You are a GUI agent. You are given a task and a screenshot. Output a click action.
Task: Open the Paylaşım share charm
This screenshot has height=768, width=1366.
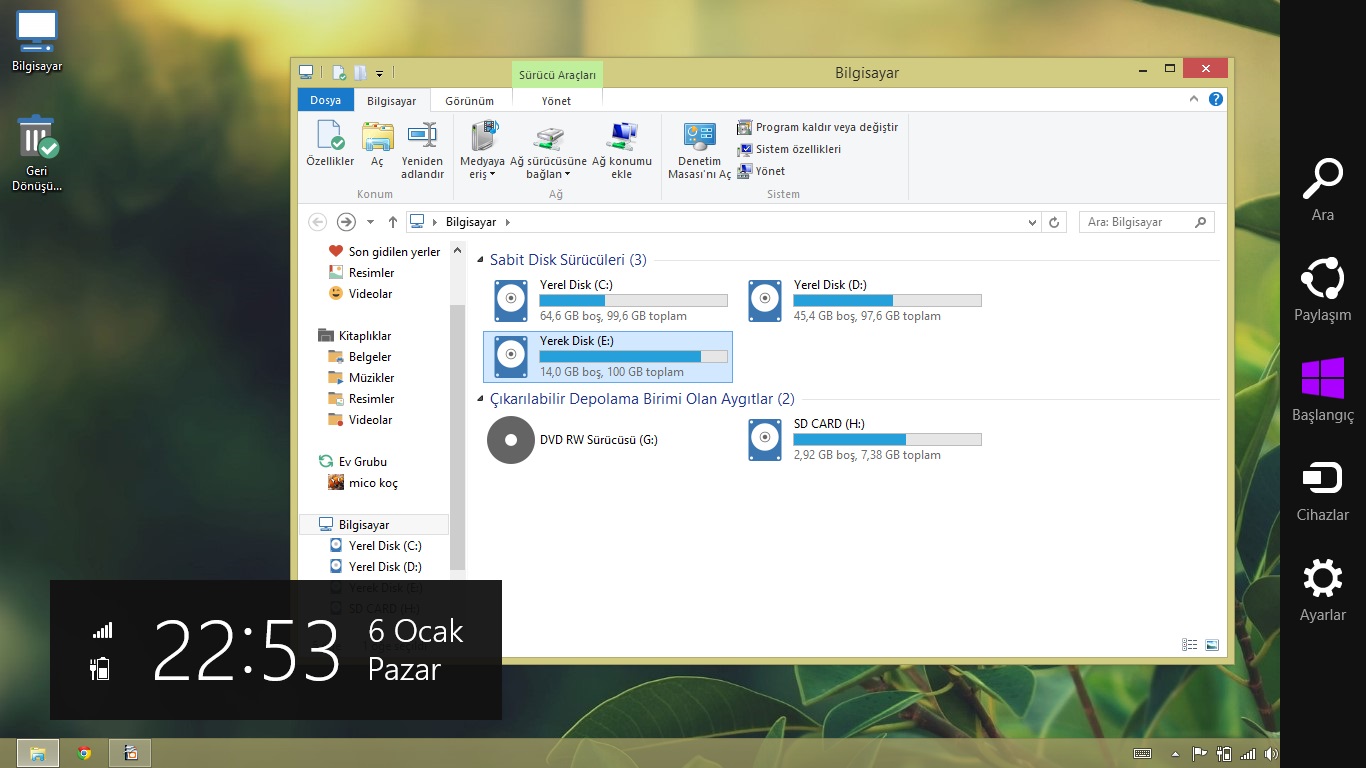pyautogui.click(x=1323, y=289)
